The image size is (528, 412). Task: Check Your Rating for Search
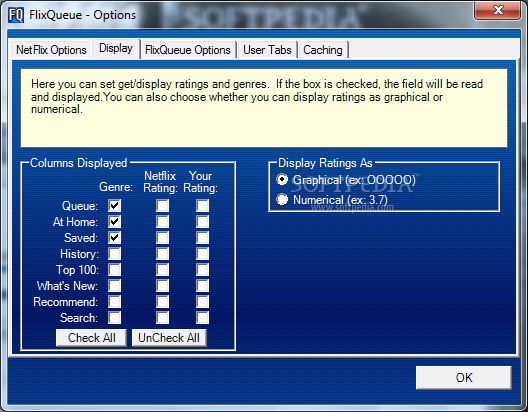coord(202,317)
